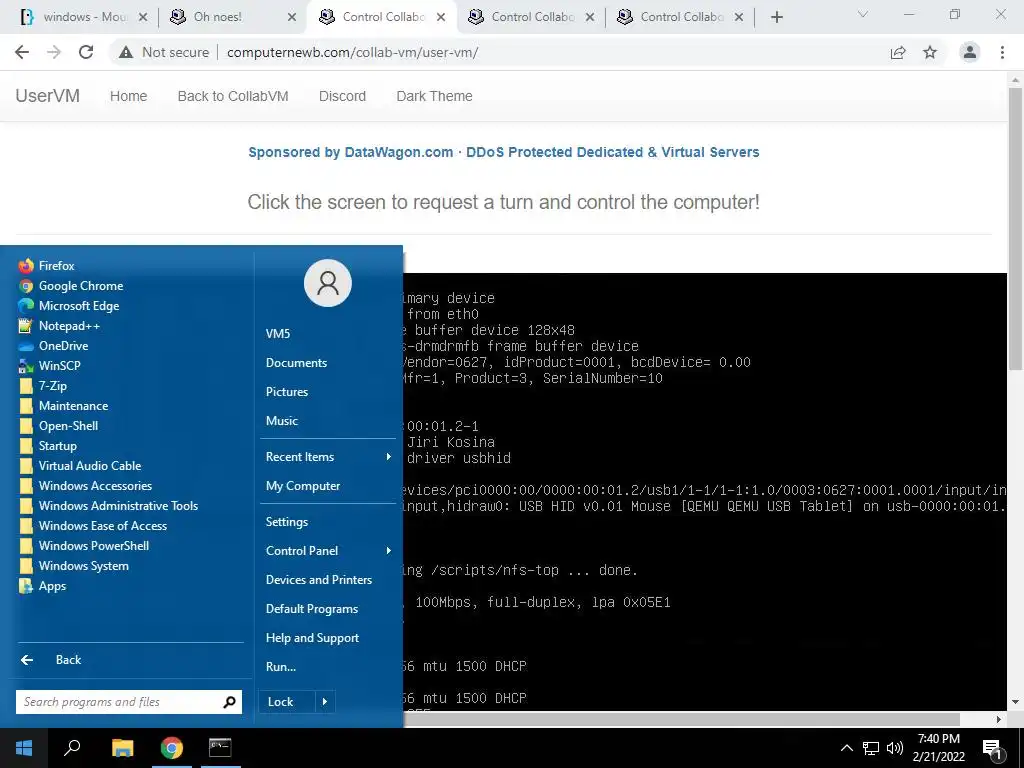This screenshot has width=1024, height=768.
Task: Open Chrome's three-dot menu
Action: click(x=1002, y=52)
